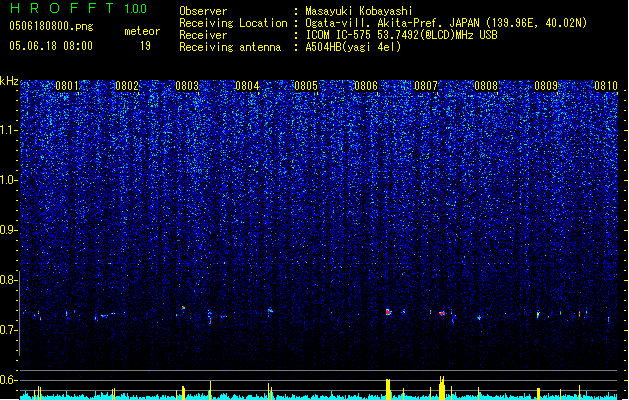Click the meteor label
The image size is (629, 400).
(142, 31)
